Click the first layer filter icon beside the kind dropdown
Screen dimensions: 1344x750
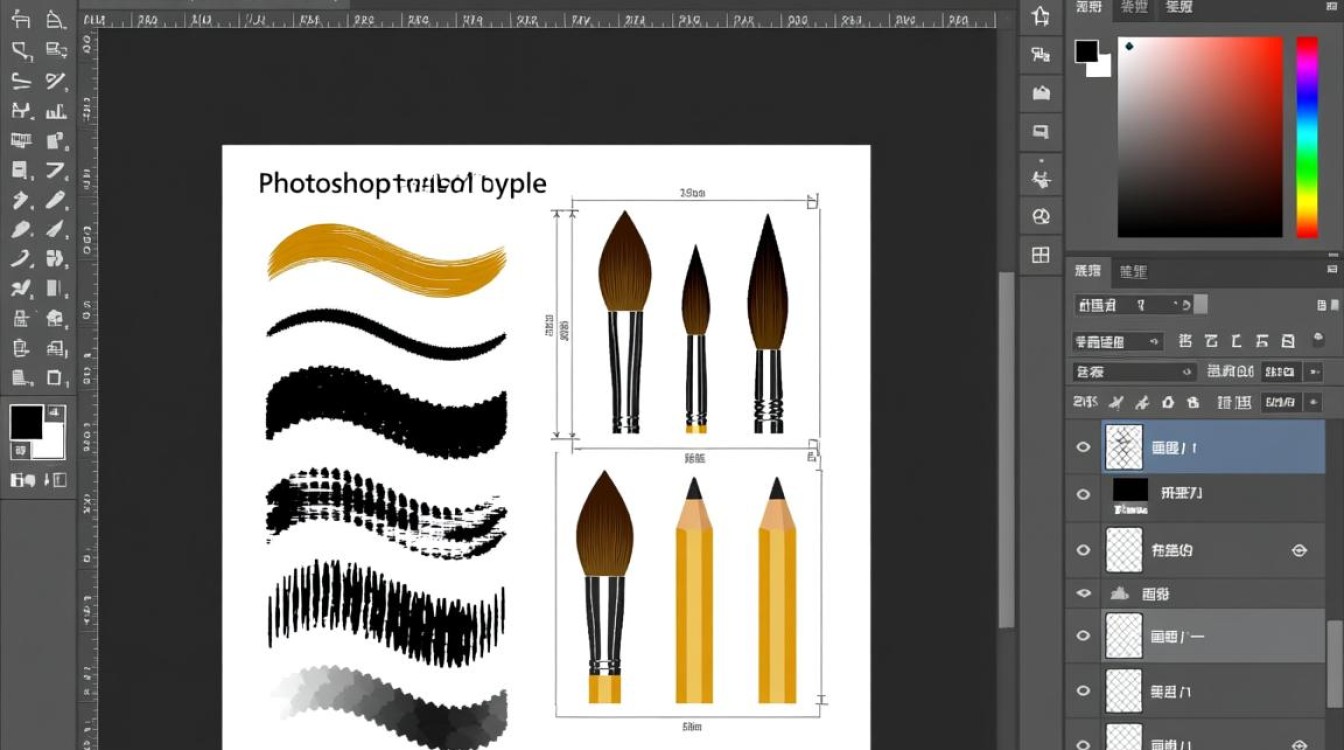coord(1184,341)
